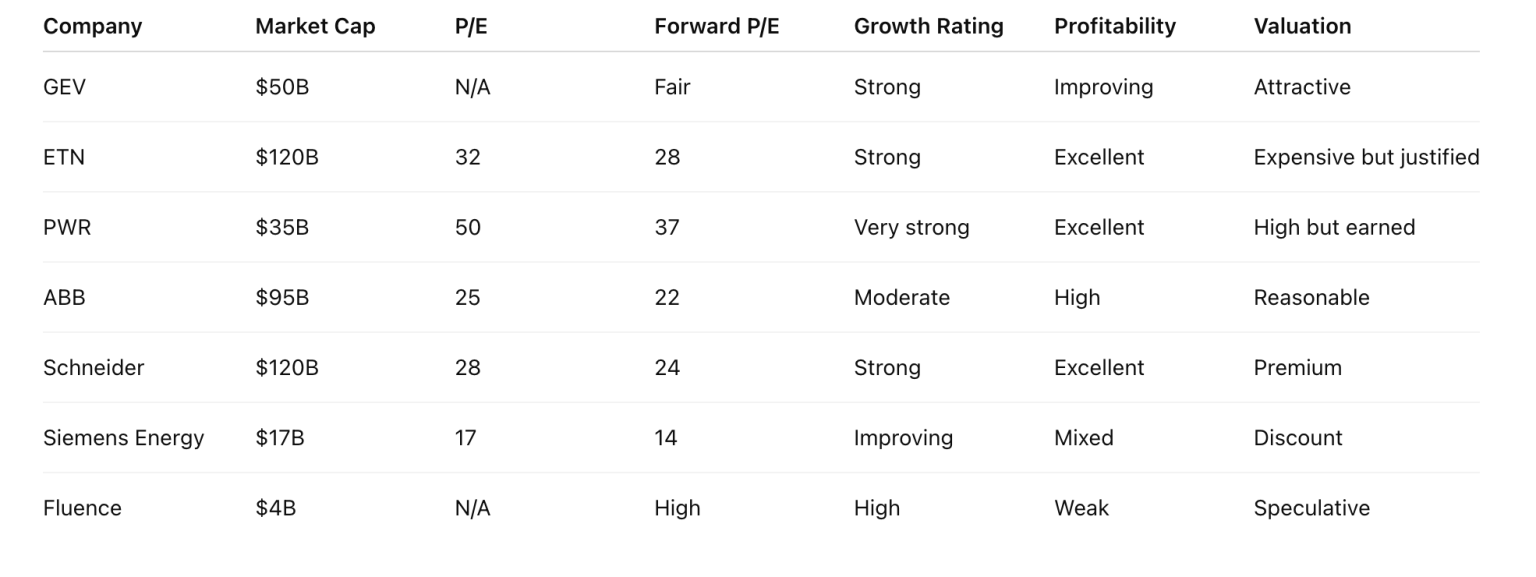Select the "High but earned" valuation cell
Image resolution: width=1536 pixels, height=577 pixels.
click(x=1334, y=227)
